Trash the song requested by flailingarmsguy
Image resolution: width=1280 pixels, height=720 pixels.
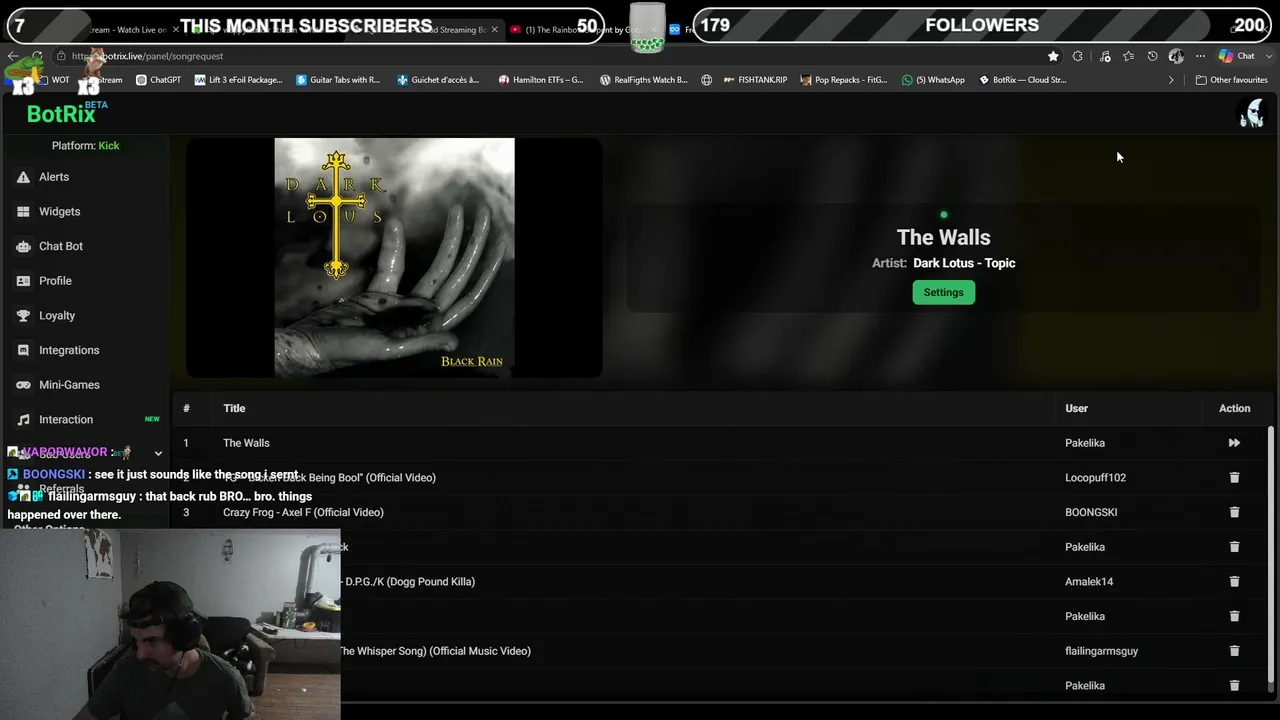1234,651
